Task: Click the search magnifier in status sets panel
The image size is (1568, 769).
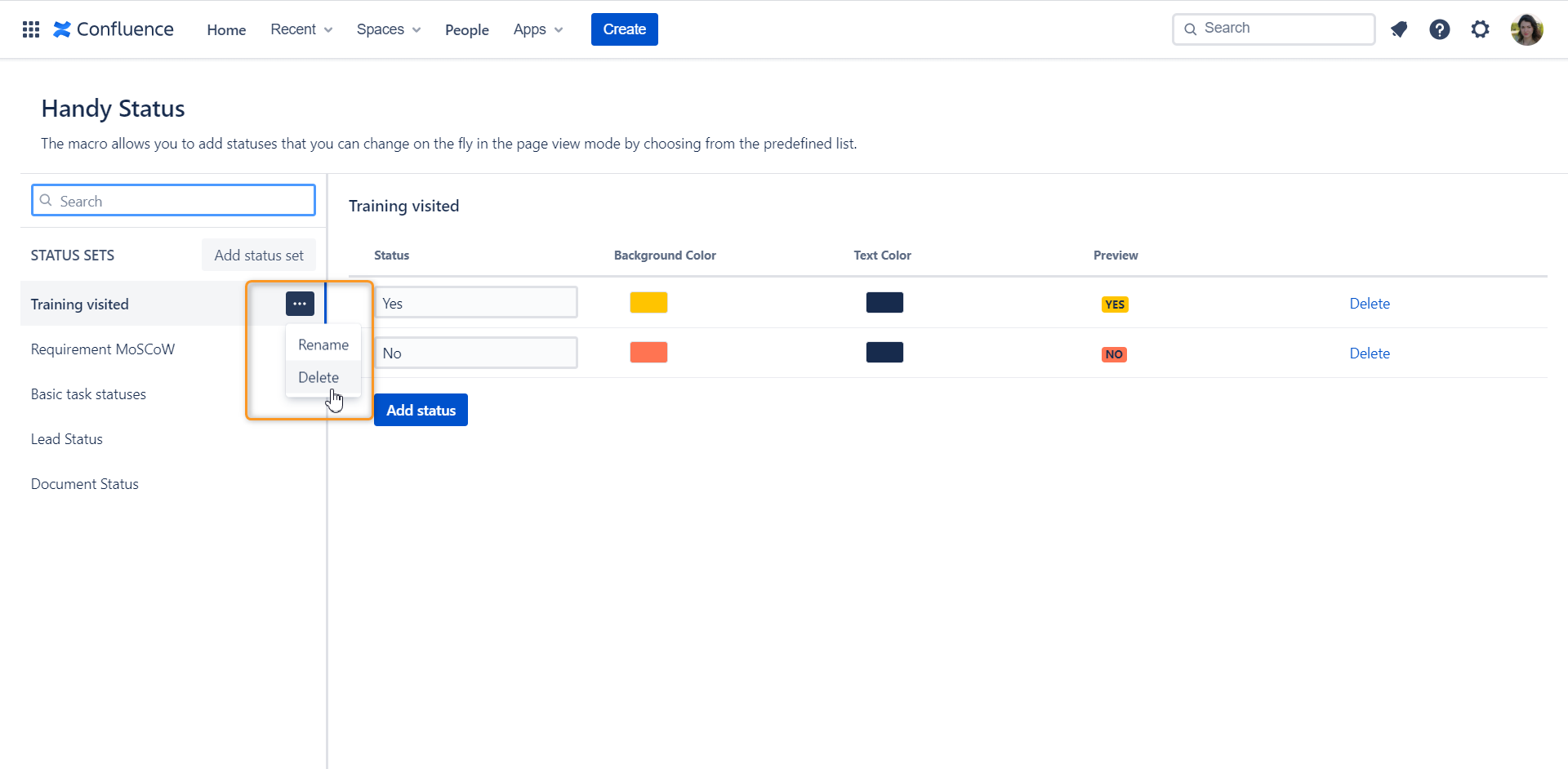Action: (x=47, y=200)
